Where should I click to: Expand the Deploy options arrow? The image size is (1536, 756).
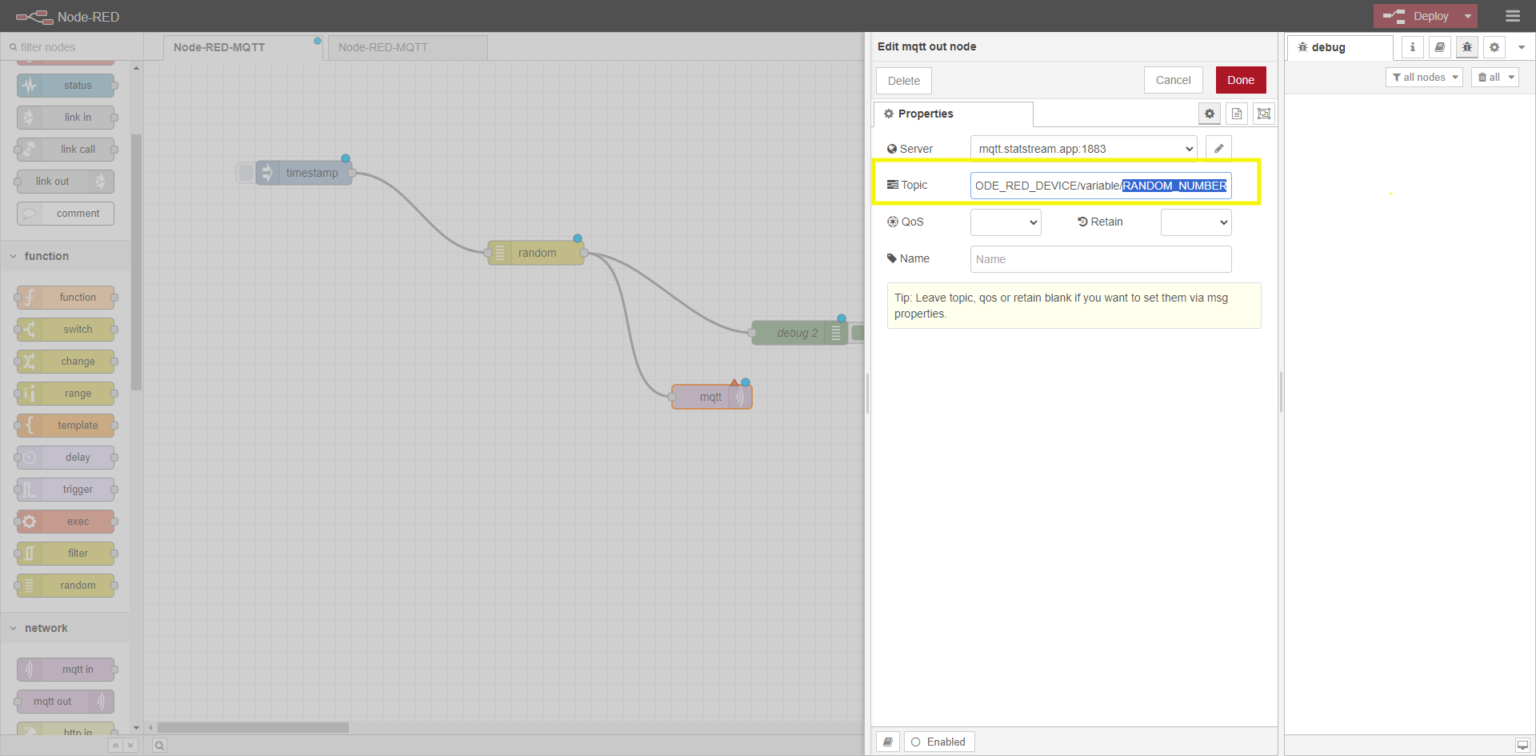coord(1467,16)
